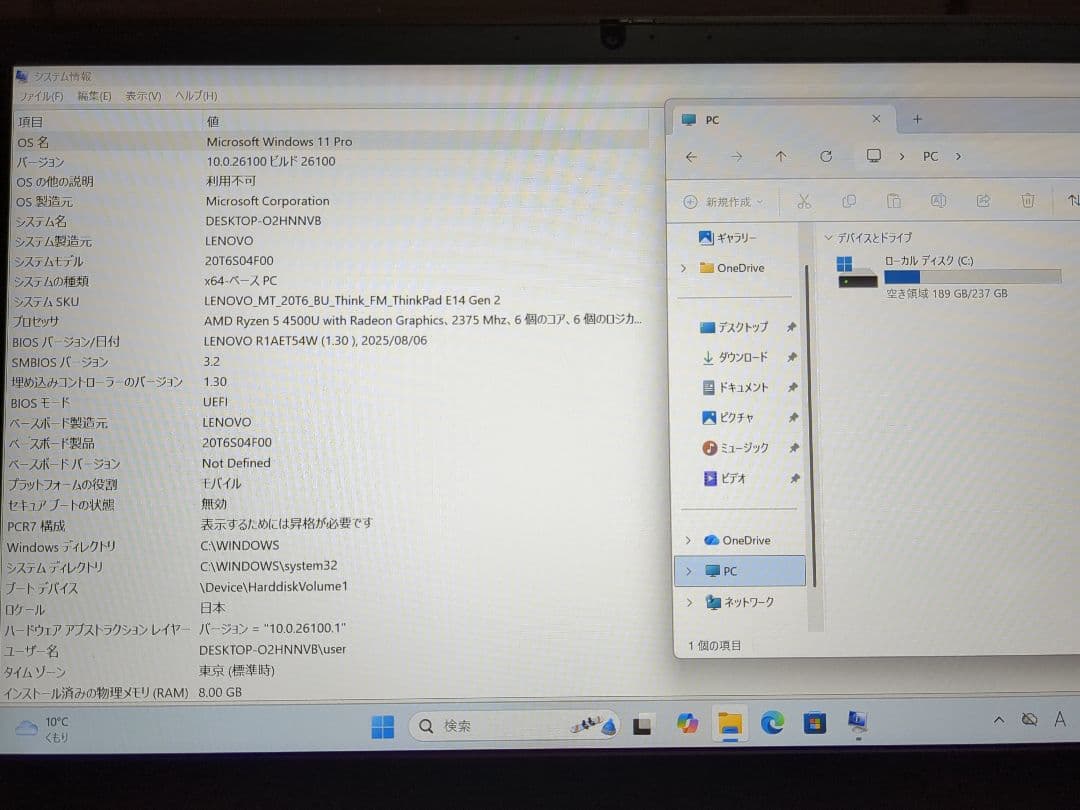This screenshot has height=810, width=1080.
Task: Click the Copy icon in Explorer toolbar
Action: [848, 201]
